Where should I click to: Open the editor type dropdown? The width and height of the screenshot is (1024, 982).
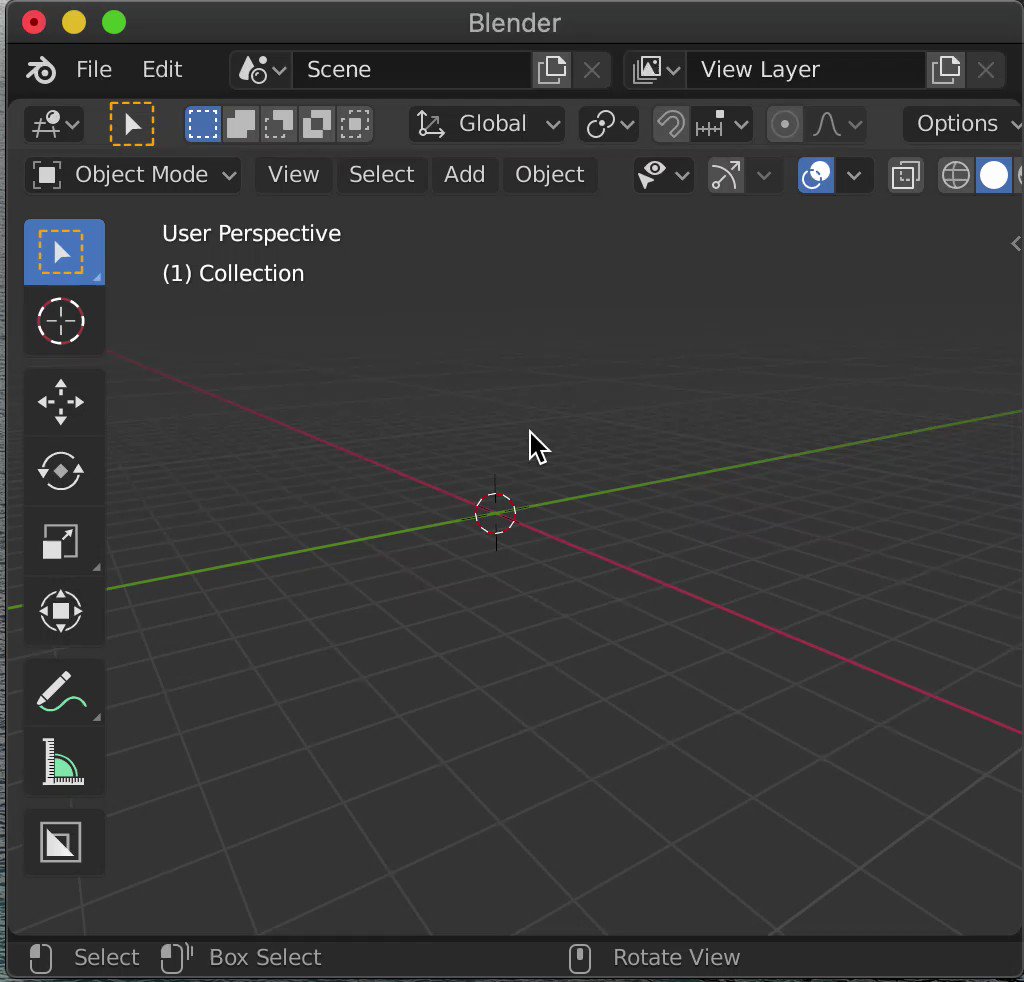54,124
